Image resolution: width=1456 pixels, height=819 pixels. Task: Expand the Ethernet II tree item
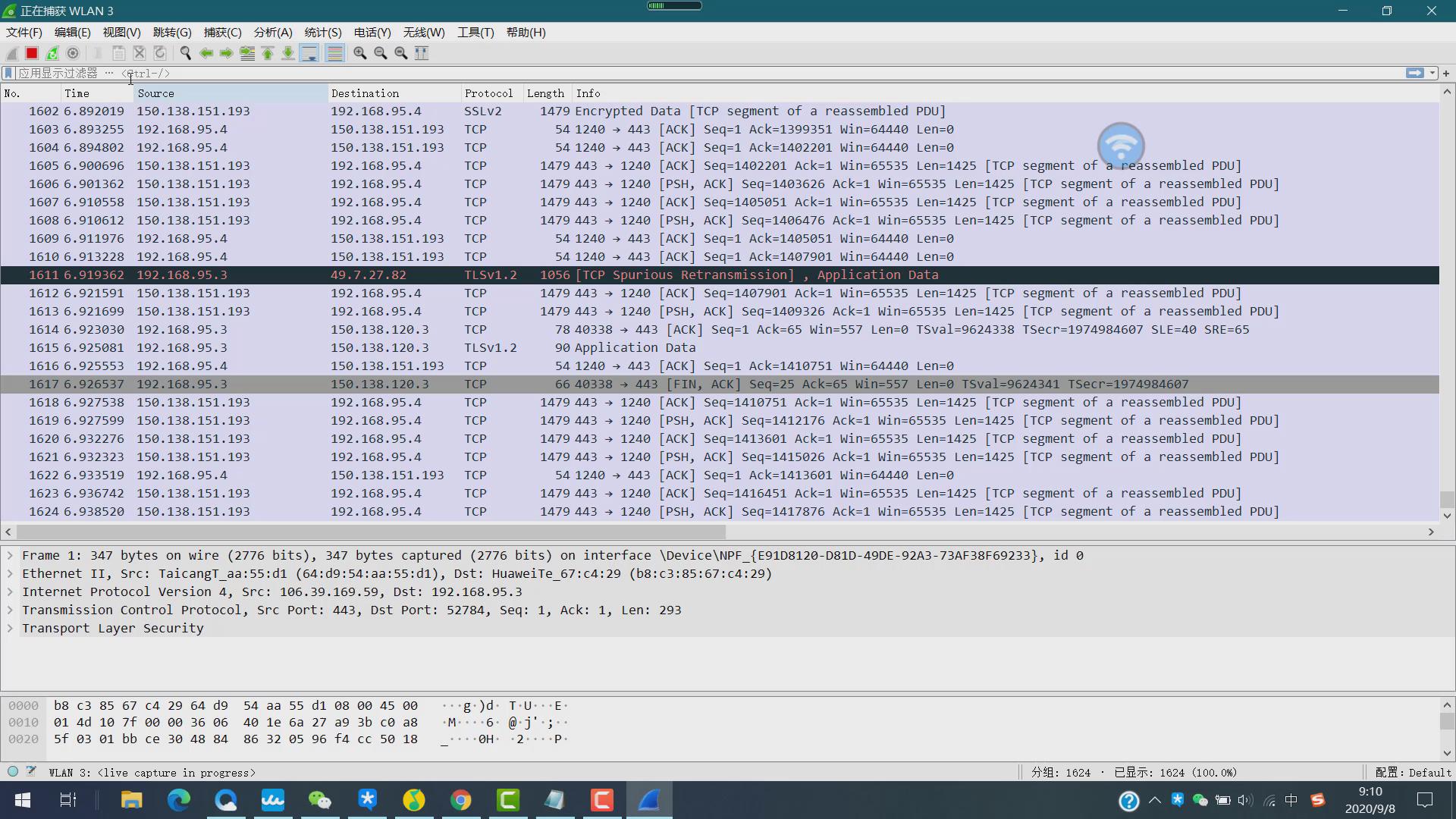point(11,574)
